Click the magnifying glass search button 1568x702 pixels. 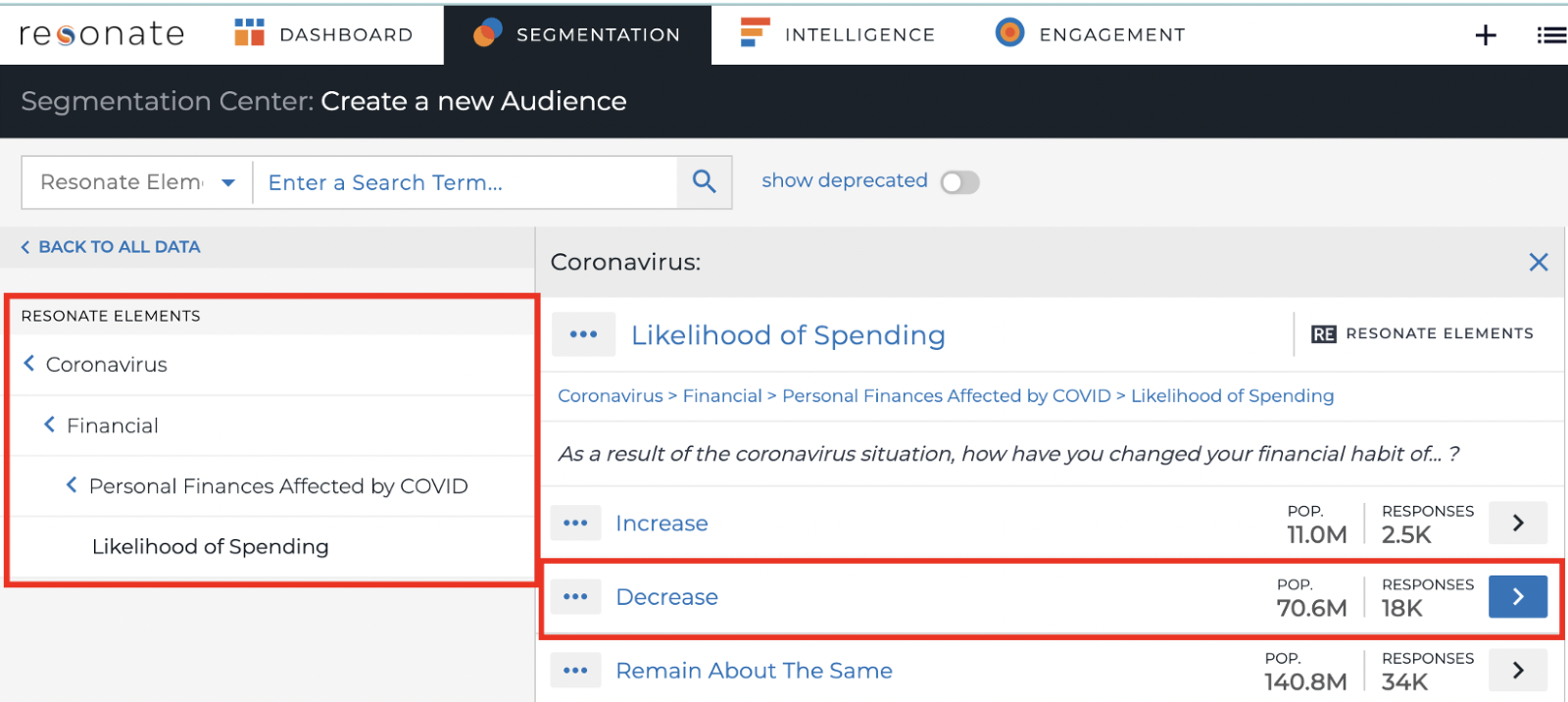[704, 182]
